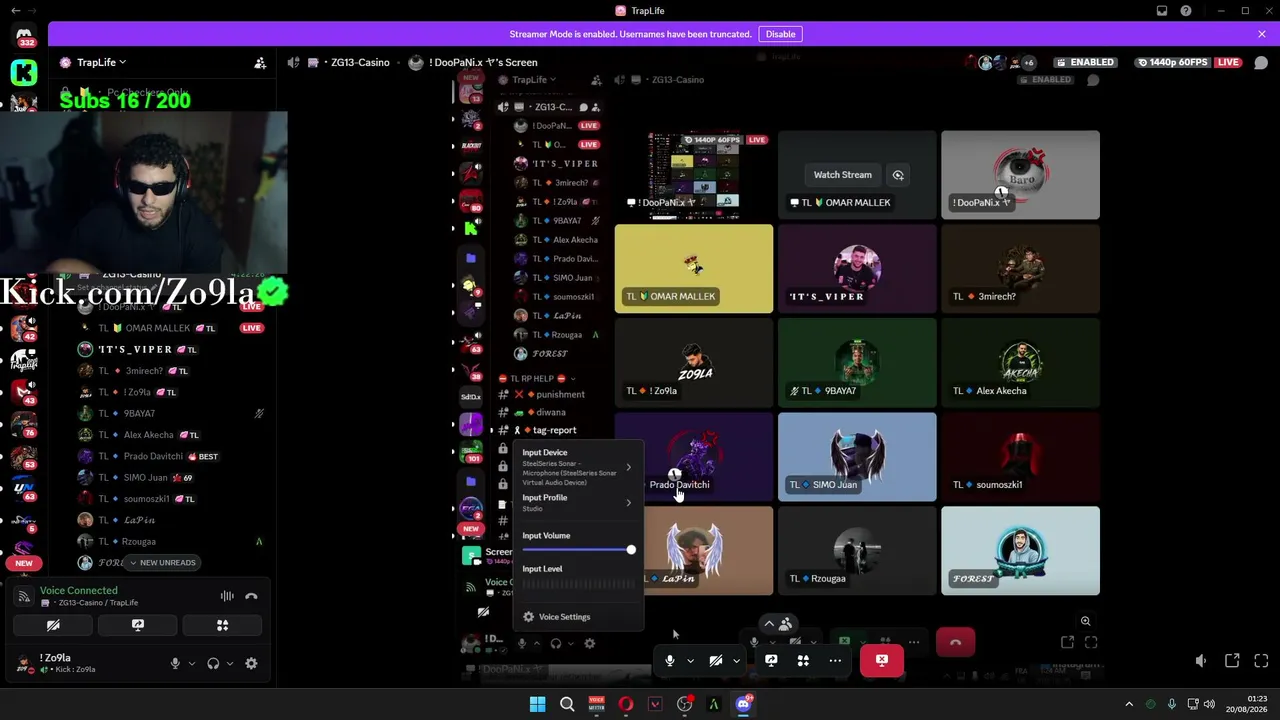
Task: Open the Input Device submenu
Action: (x=577, y=467)
